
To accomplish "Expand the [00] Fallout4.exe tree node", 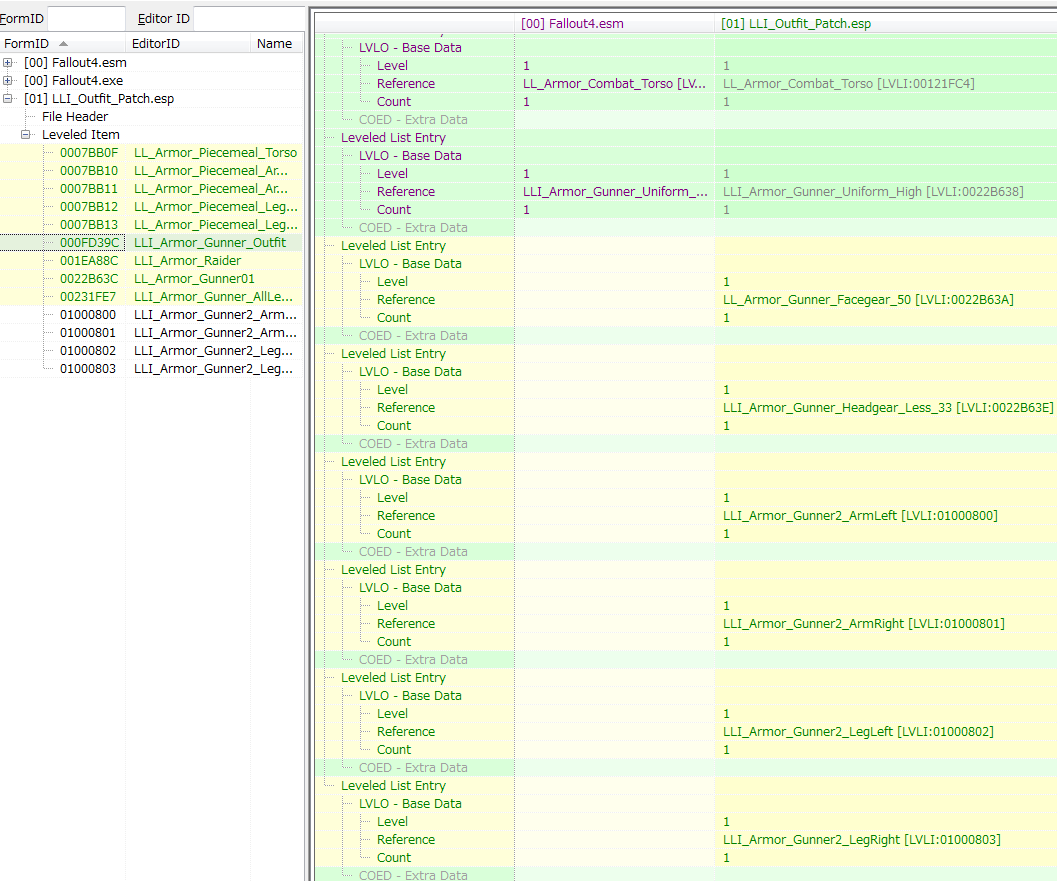I will [x=7, y=81].
